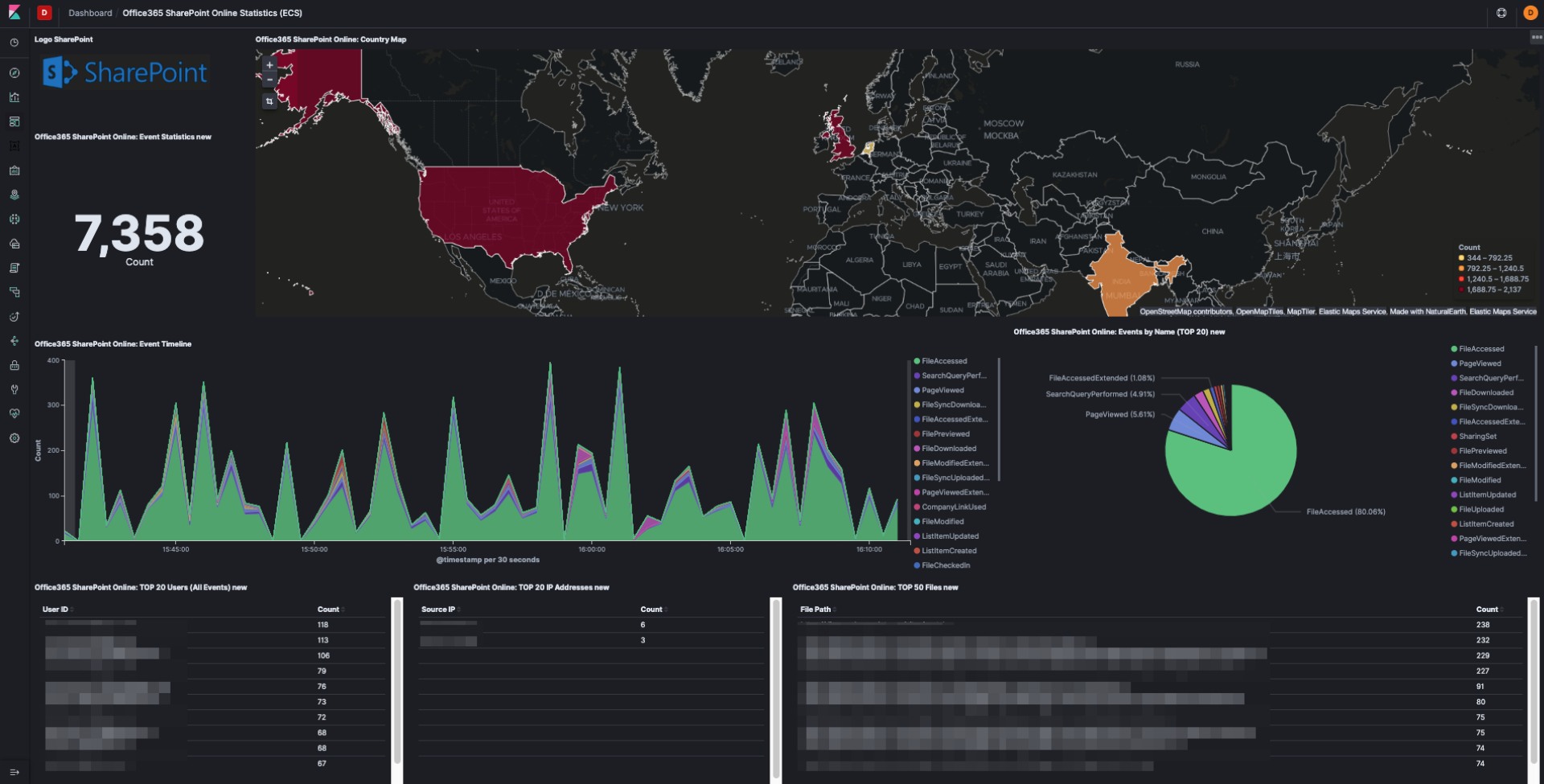Open Maps from the sidebar pin icon
Screen dimensions: 1544x784
click(14, 195)
